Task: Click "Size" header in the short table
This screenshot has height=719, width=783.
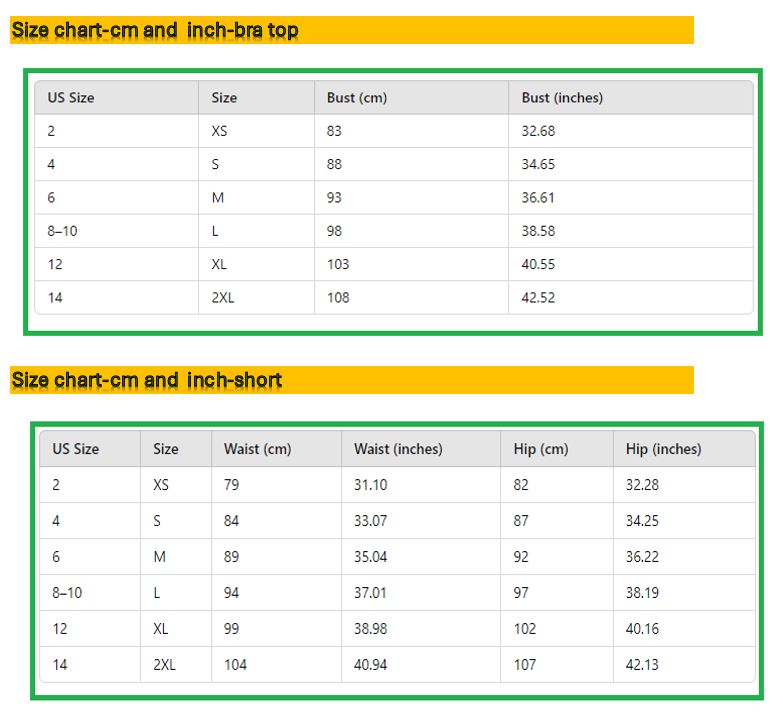Action: point(166,449)
